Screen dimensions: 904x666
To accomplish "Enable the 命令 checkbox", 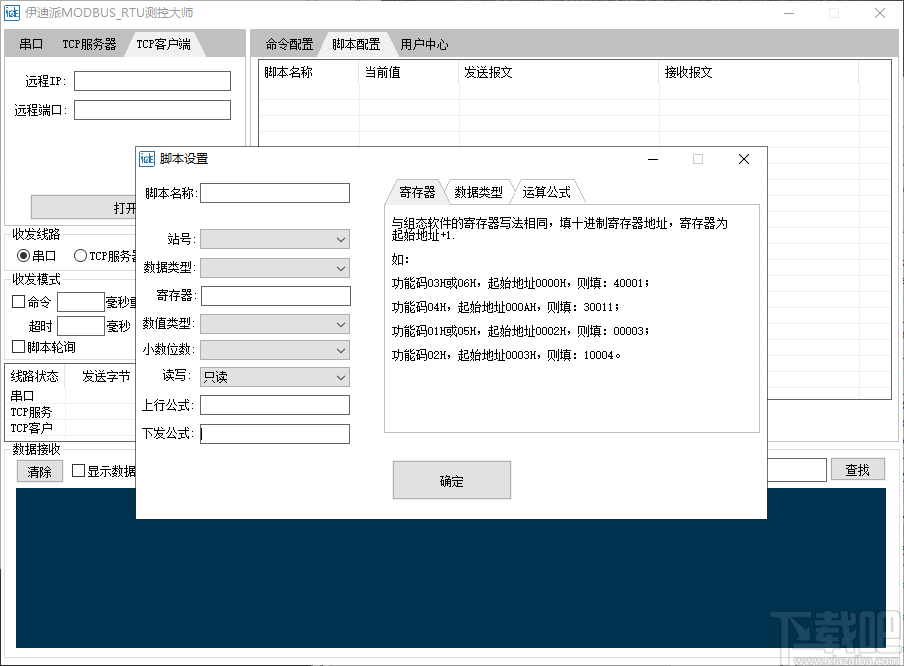I will [x=19, y=301].
